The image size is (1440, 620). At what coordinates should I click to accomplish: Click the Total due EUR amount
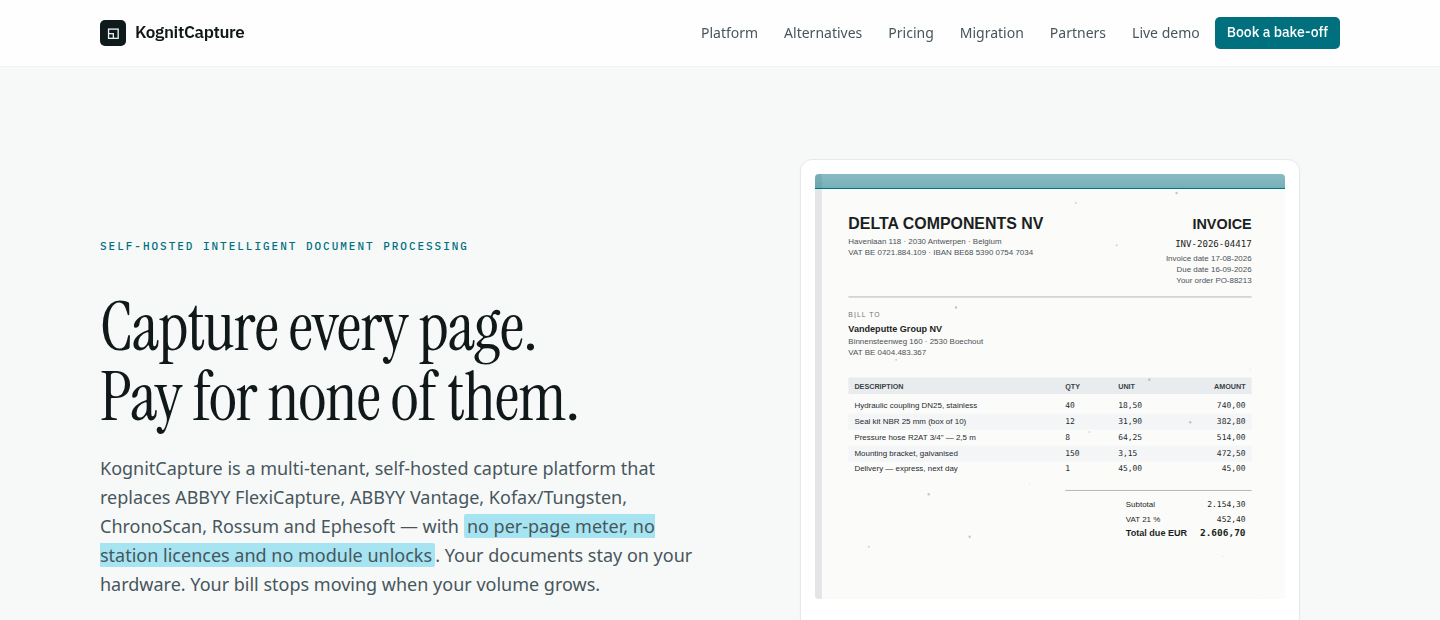tap(1222, 533)
